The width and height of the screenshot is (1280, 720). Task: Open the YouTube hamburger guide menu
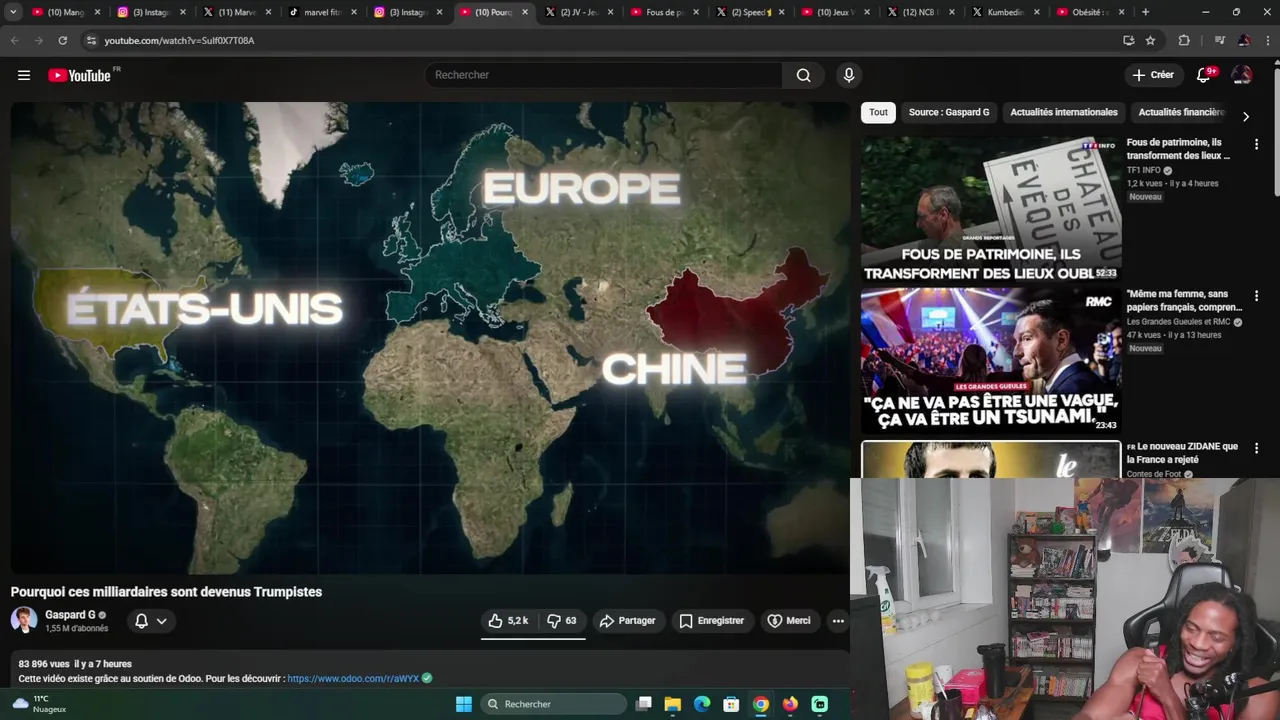pos(24,75)
